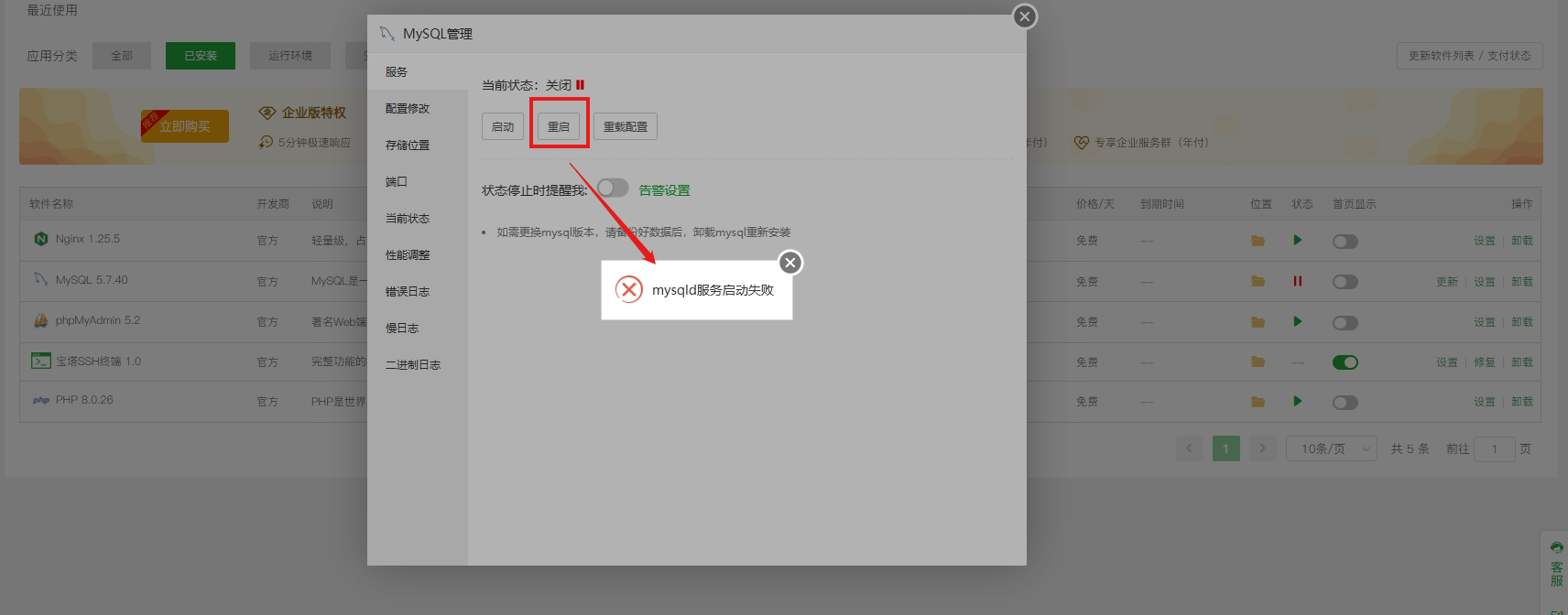Click PHP green running status icon
The height and width of the screenshot is (615, 1568).
click(x=1297, y=401)
